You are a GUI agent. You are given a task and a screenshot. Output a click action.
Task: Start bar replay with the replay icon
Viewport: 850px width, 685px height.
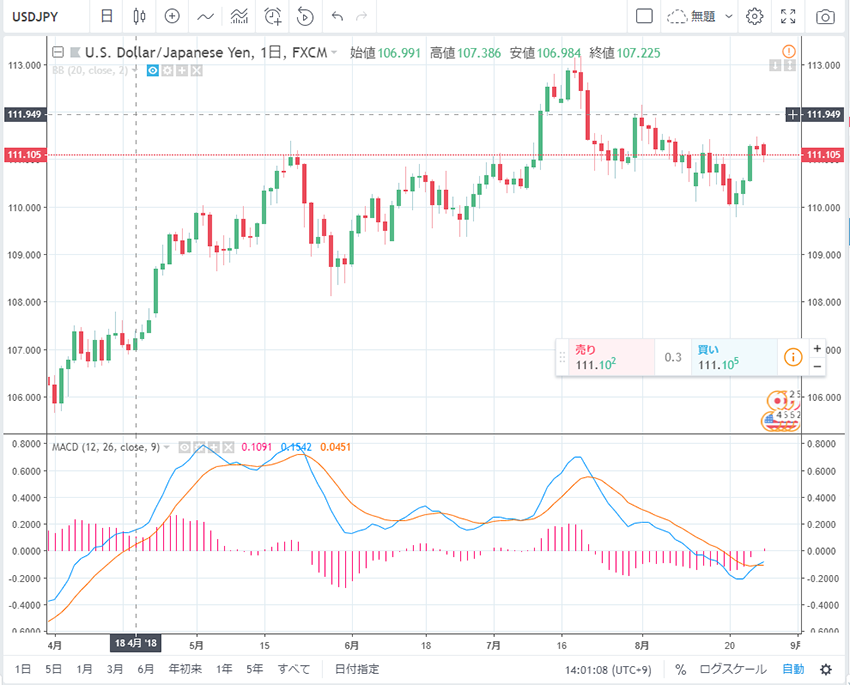click(305, 16)
